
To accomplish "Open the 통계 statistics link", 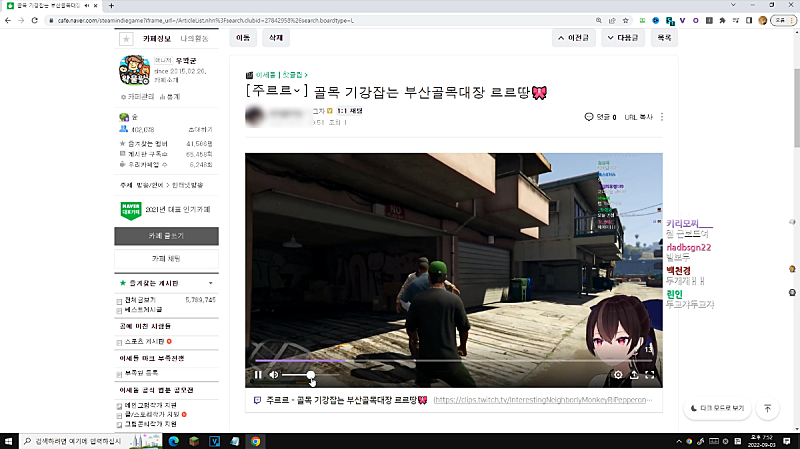I will click(170, 96).
